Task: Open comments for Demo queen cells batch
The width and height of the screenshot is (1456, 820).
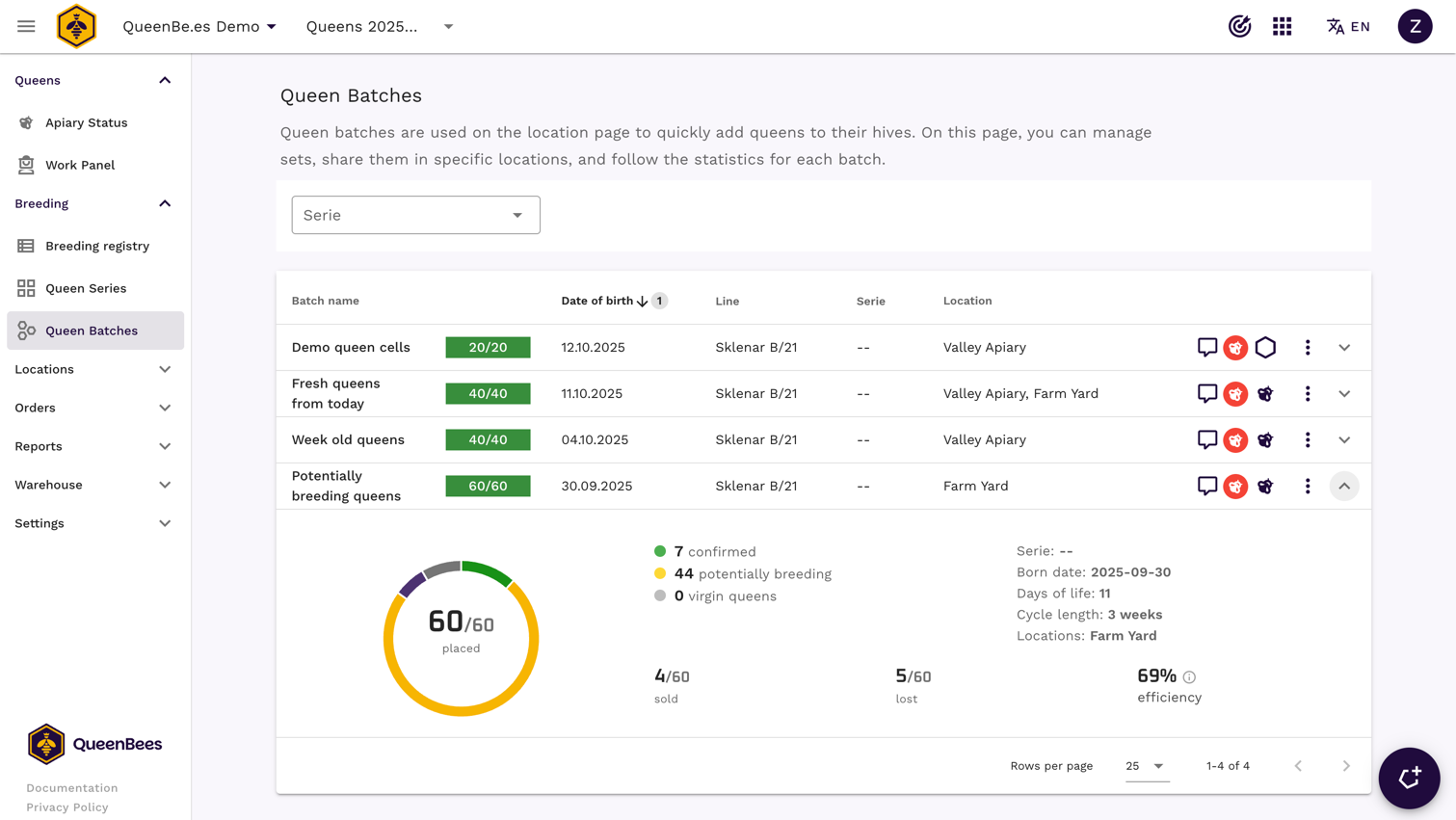Action: (x=1206, y=347)
